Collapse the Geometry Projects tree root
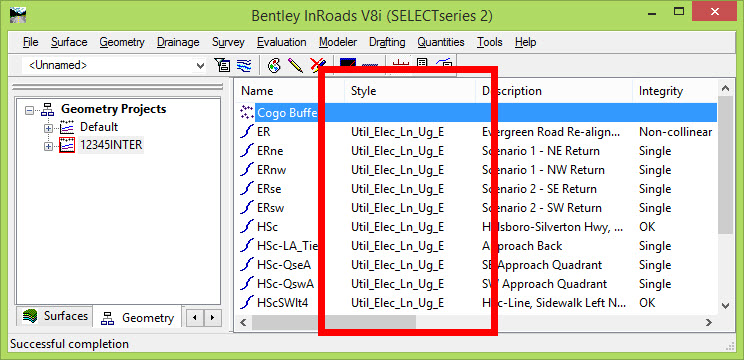 [29, 110]
